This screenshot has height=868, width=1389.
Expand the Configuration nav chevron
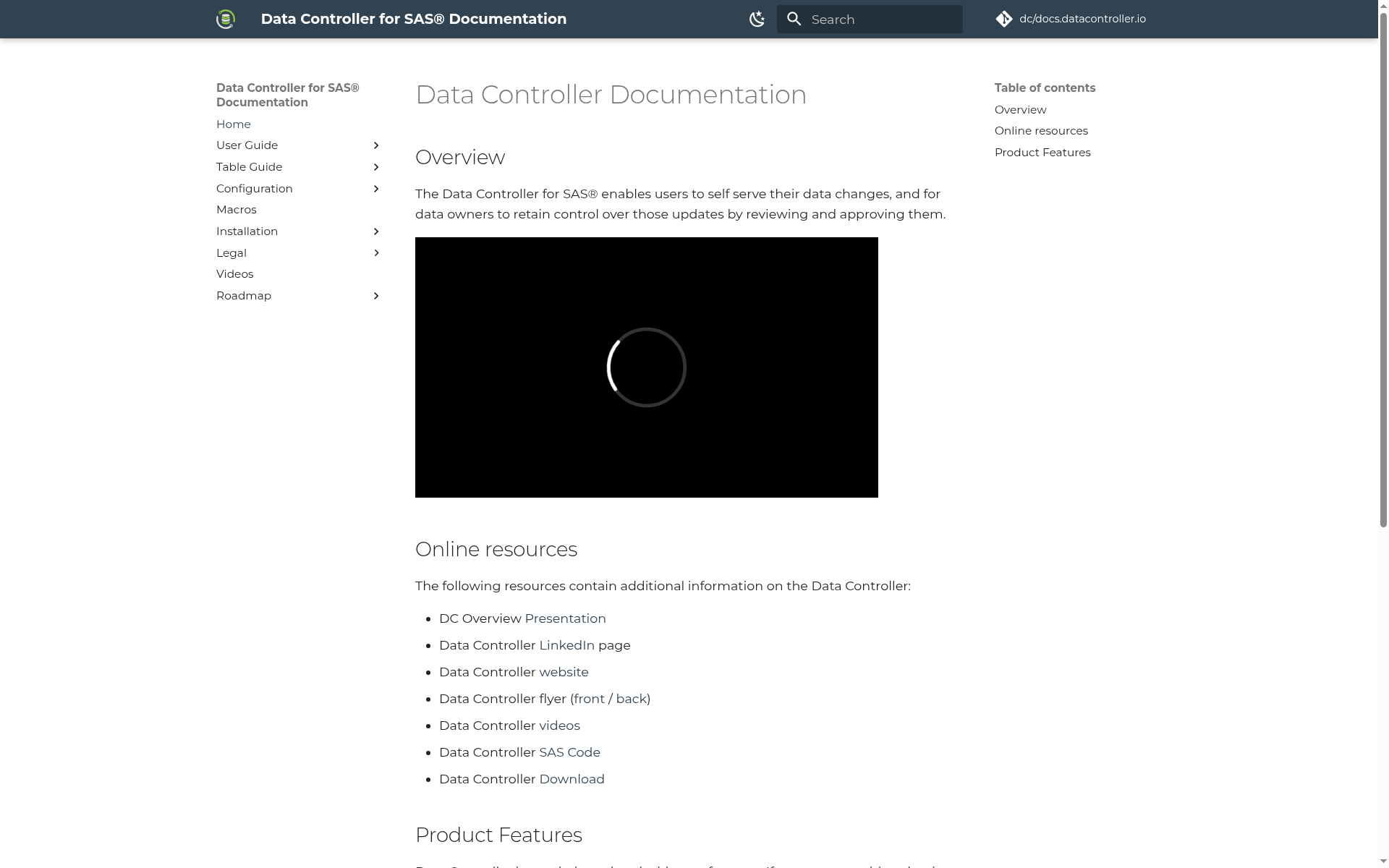[376, 189]
